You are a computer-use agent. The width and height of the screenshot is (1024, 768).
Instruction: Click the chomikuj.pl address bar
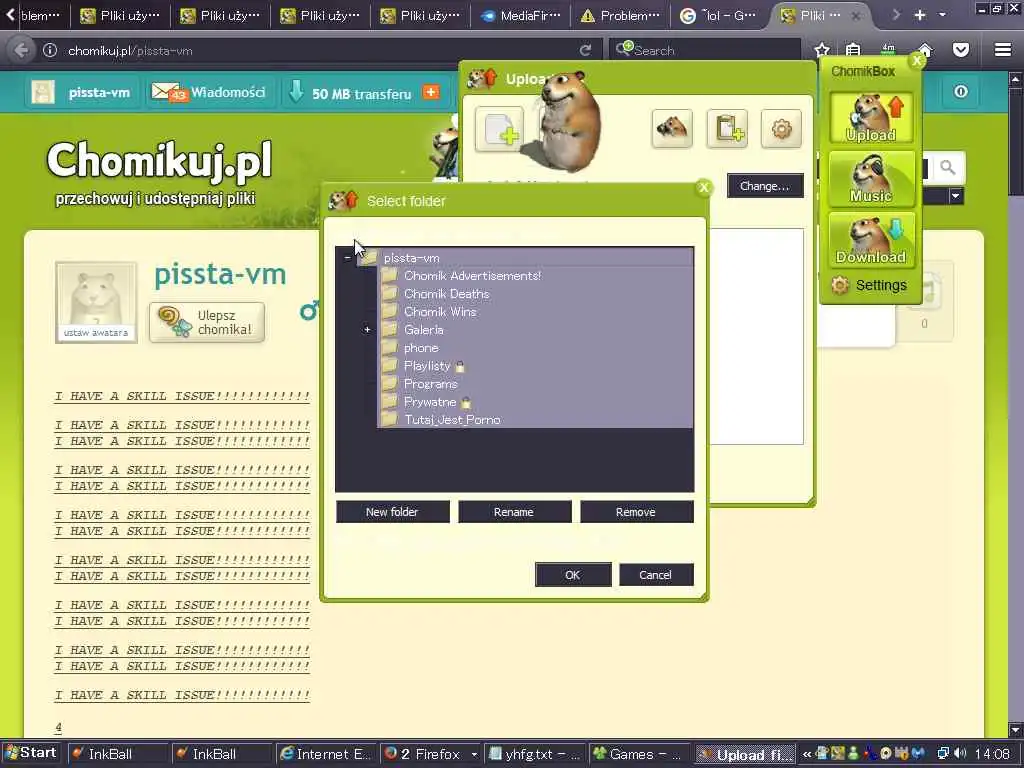point(313,50)
